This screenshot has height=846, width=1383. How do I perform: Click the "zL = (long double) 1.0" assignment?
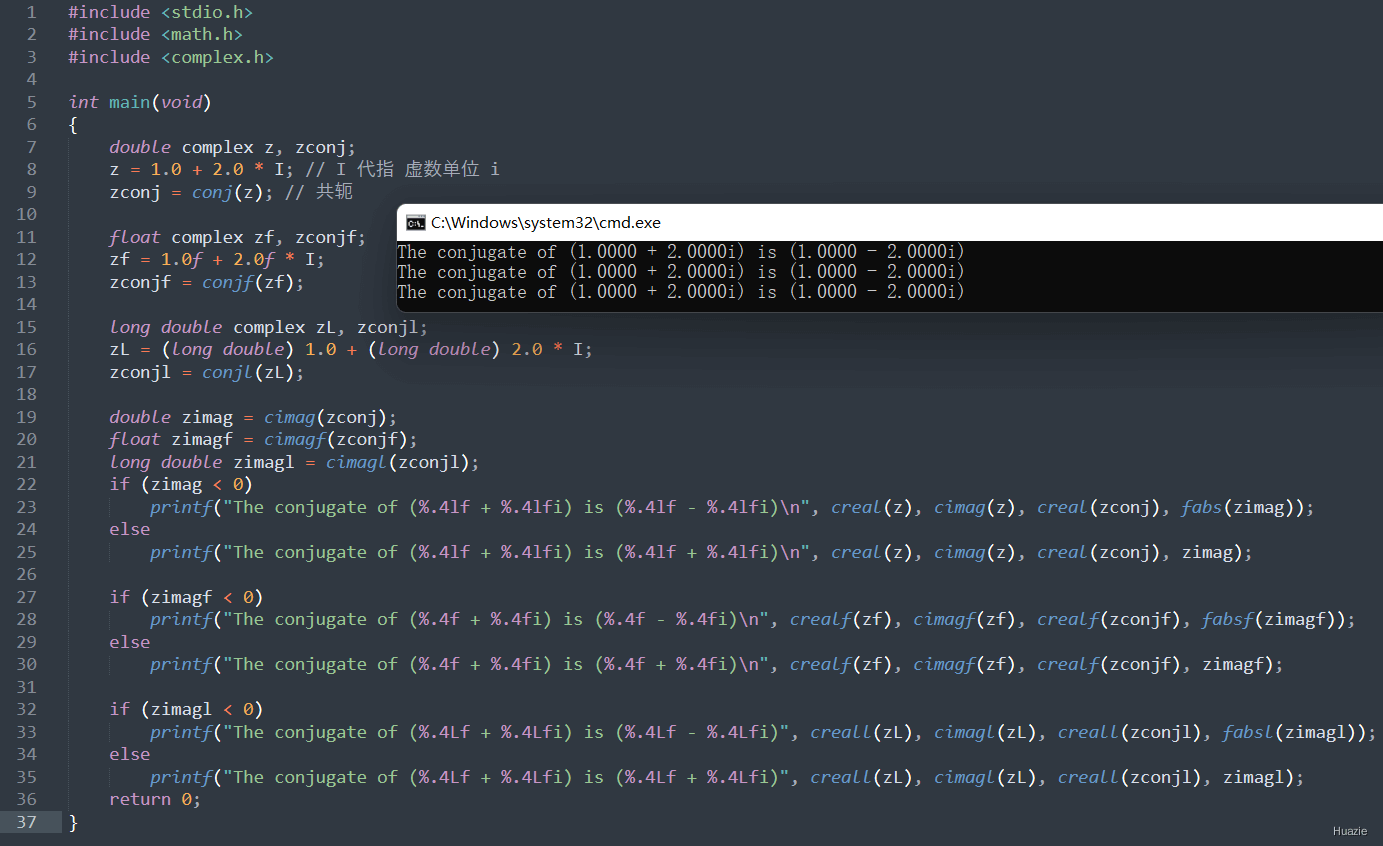[351, 349]
